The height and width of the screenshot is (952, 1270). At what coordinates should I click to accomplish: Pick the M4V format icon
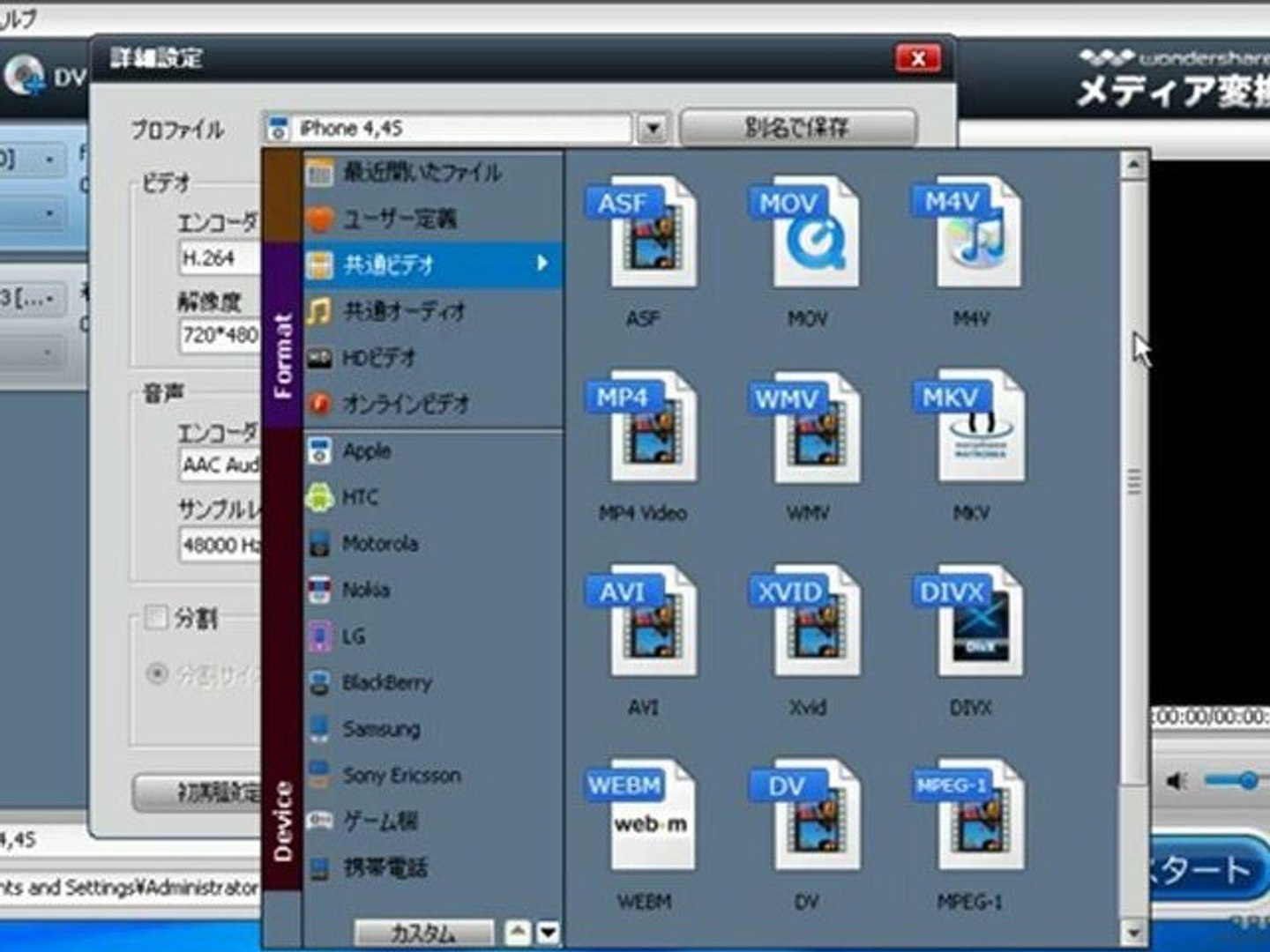point(969,233)
